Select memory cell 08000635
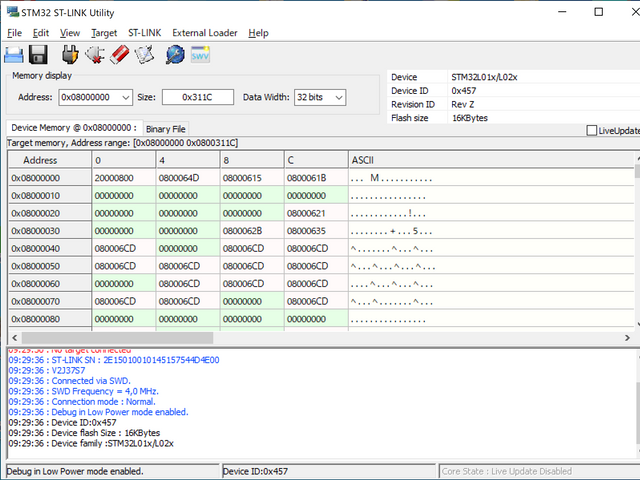 point(316,231)
